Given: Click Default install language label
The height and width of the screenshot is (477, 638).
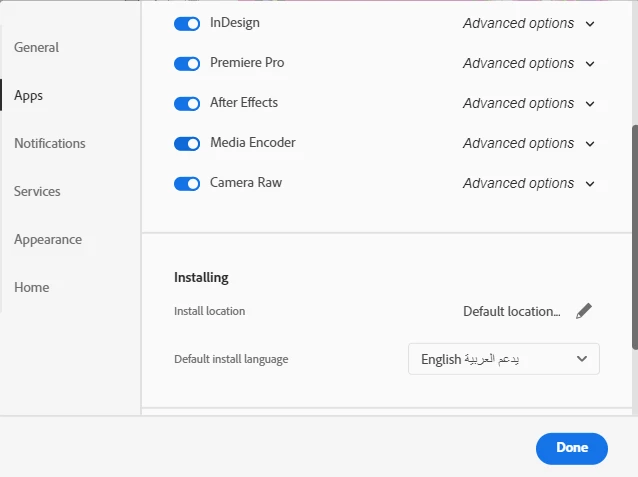Looking at the screenshot, I should coord(231,359).
